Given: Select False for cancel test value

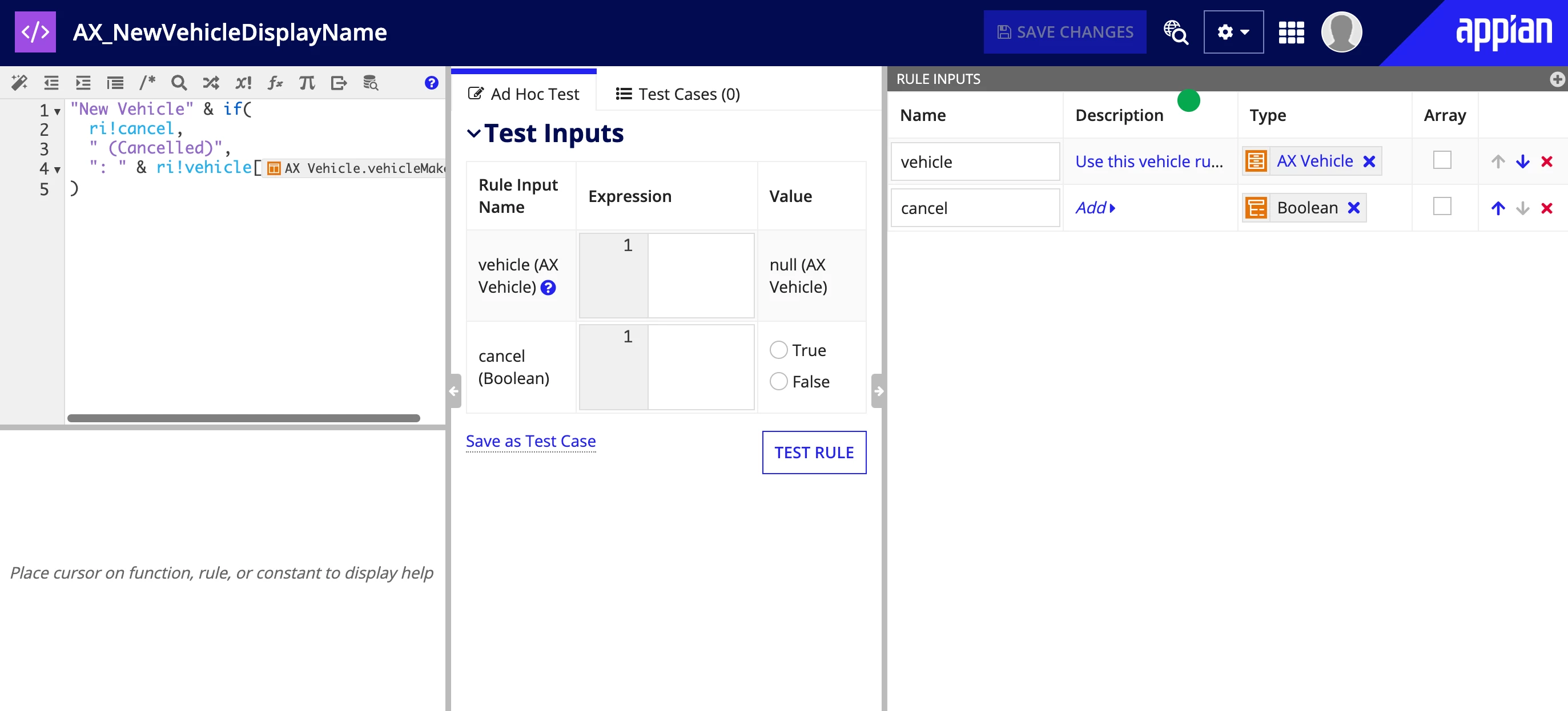Looking at the screenshot, I should (x=778, y=381).
